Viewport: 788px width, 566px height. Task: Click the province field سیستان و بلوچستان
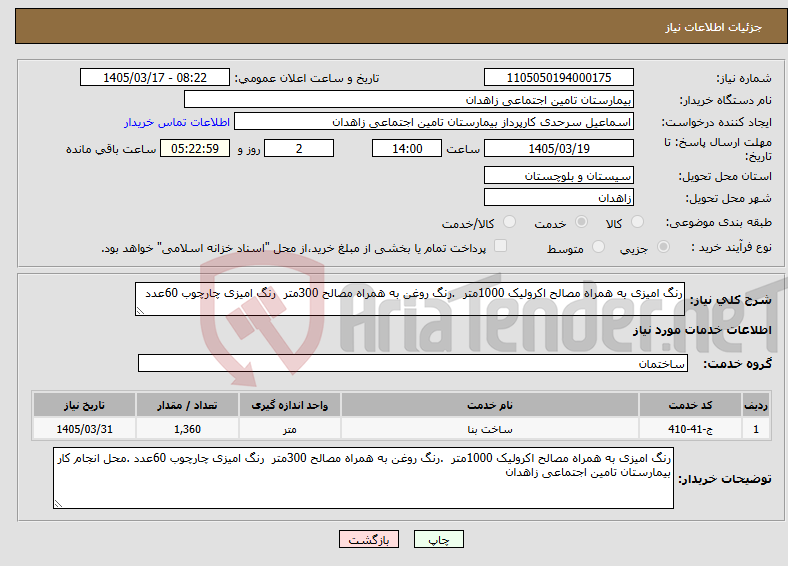(558, 175)
